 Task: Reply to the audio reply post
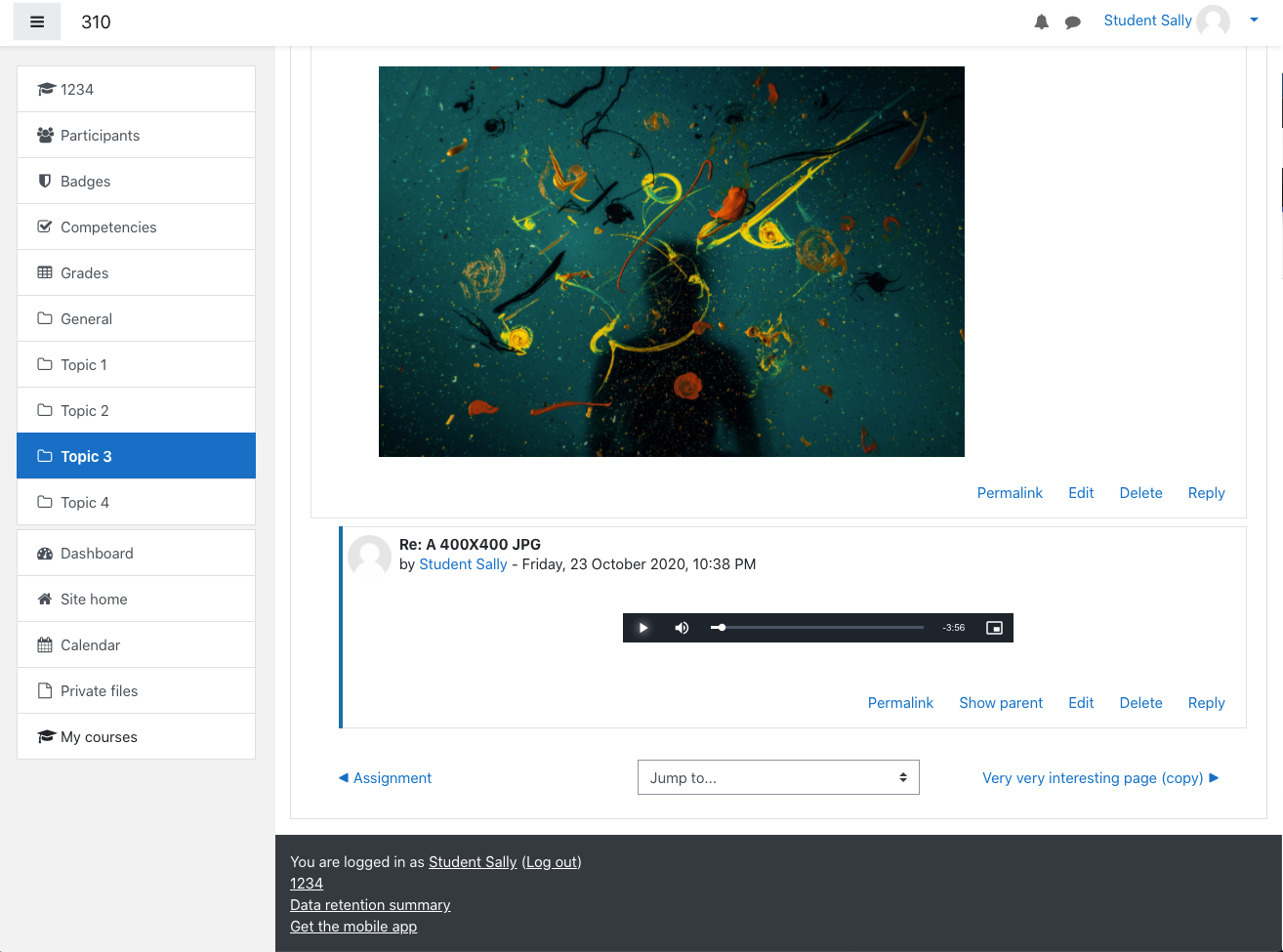1206,703
